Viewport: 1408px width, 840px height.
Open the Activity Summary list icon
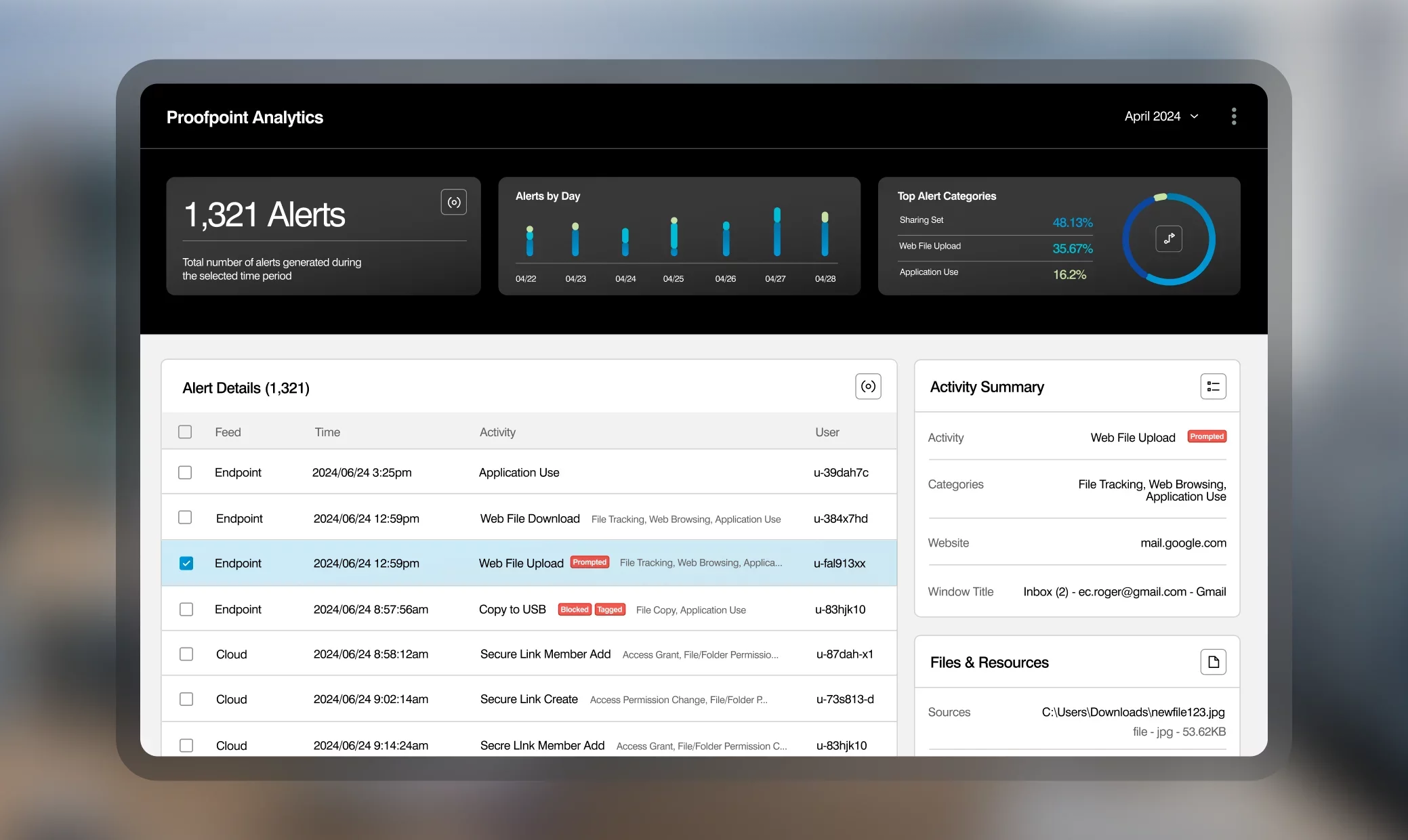click(1213, 386)
